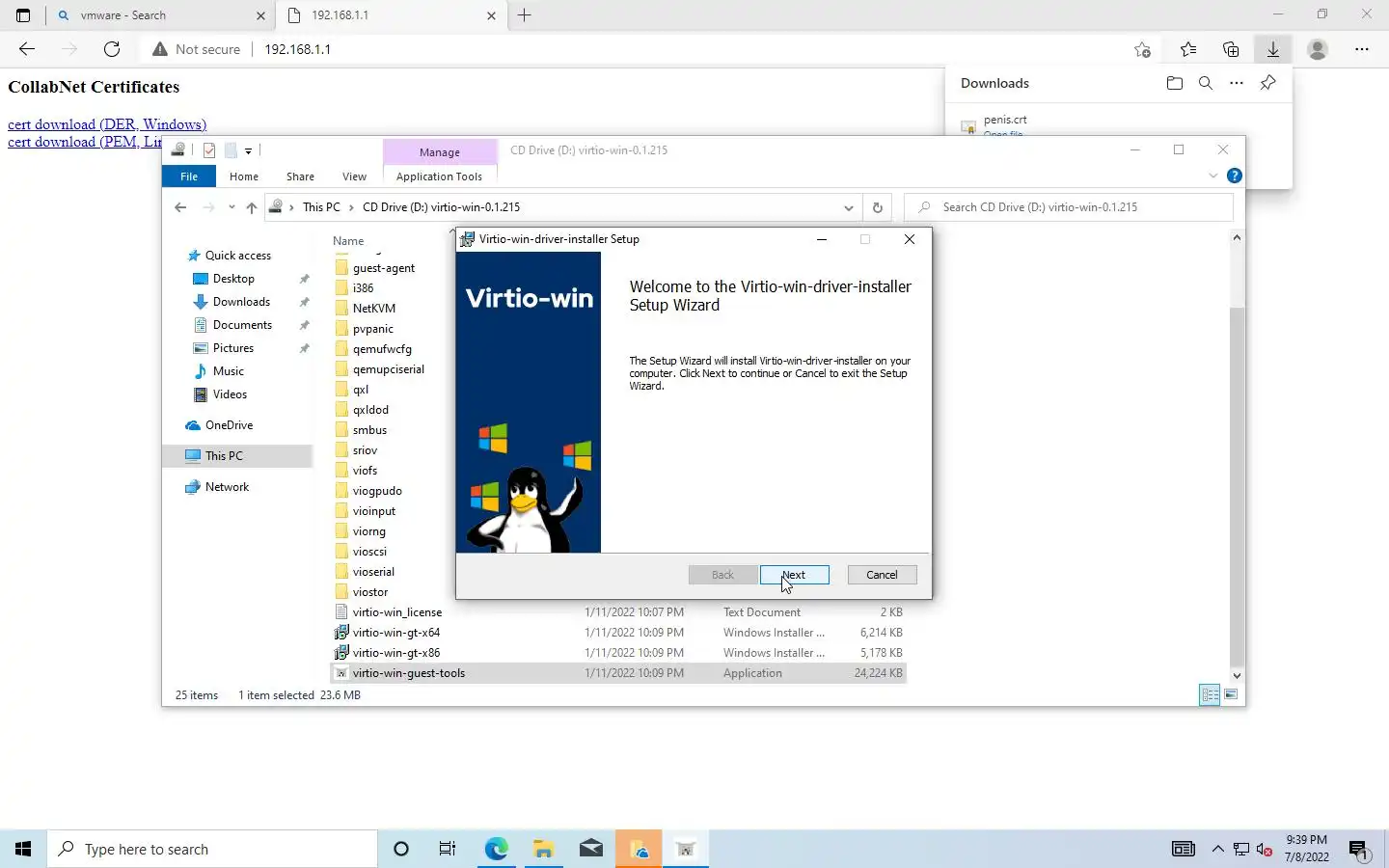The height and width of the screenshot is (868, 1389).
Task: Open Edge Favorites list icon
Action: [x=1188, y=49]
